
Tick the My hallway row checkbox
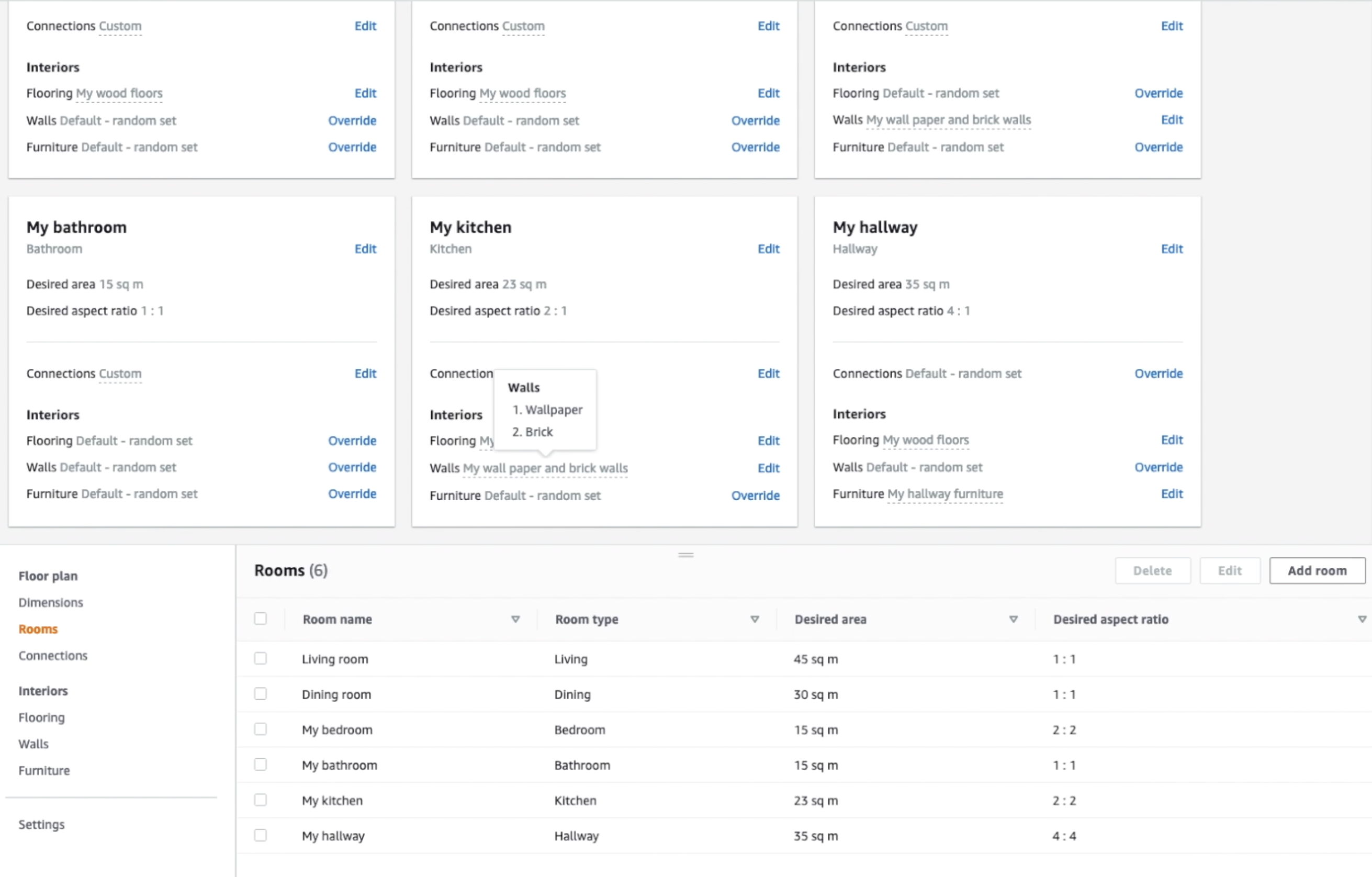(261, 836)
